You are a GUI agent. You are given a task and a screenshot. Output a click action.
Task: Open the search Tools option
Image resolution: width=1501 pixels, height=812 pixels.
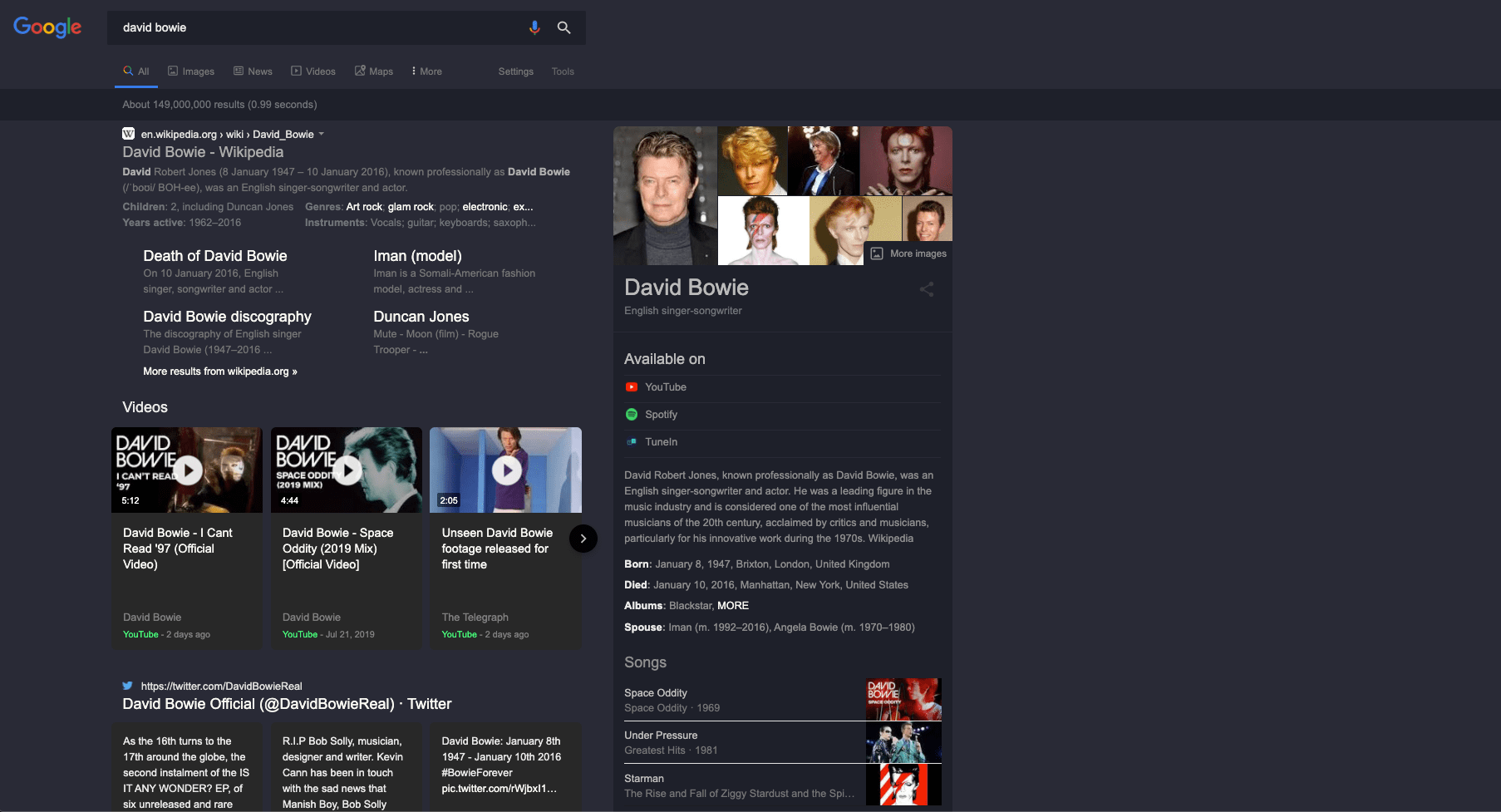(563, 71)
